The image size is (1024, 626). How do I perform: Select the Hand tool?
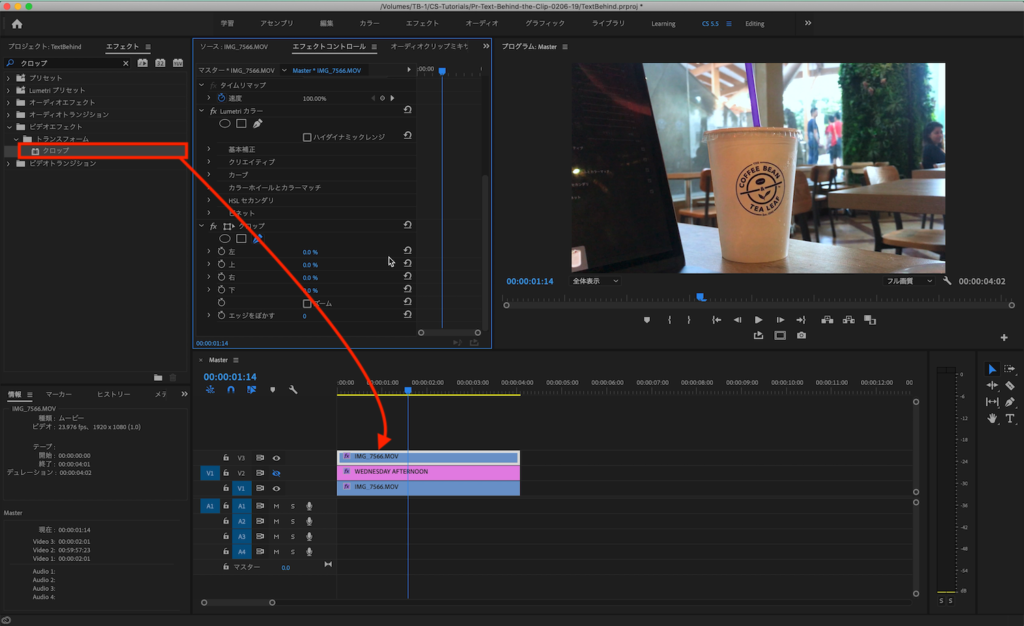[x=992, y=419]
